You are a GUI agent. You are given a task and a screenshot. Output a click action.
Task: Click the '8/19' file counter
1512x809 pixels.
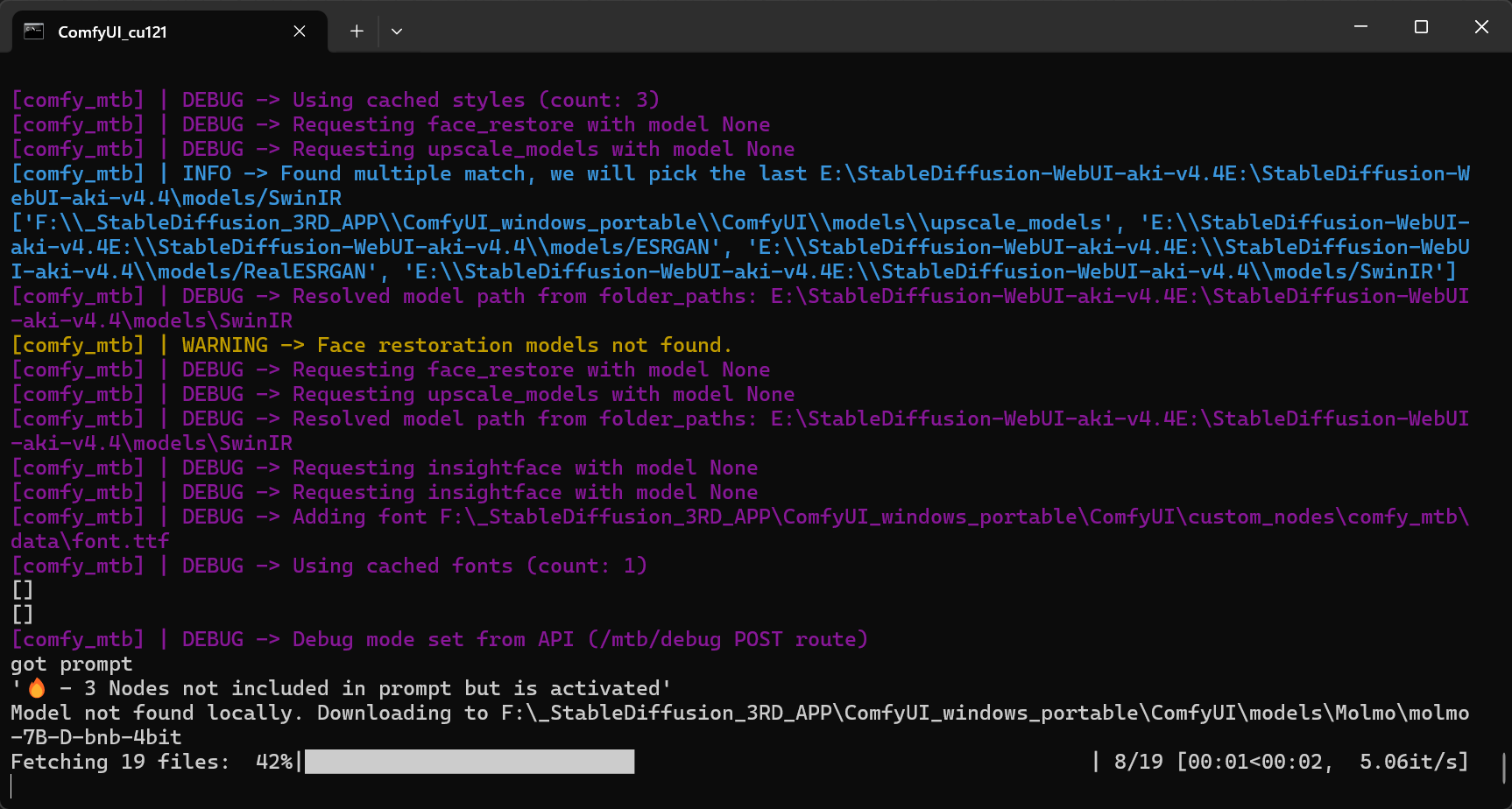(x=1139, y=762)
